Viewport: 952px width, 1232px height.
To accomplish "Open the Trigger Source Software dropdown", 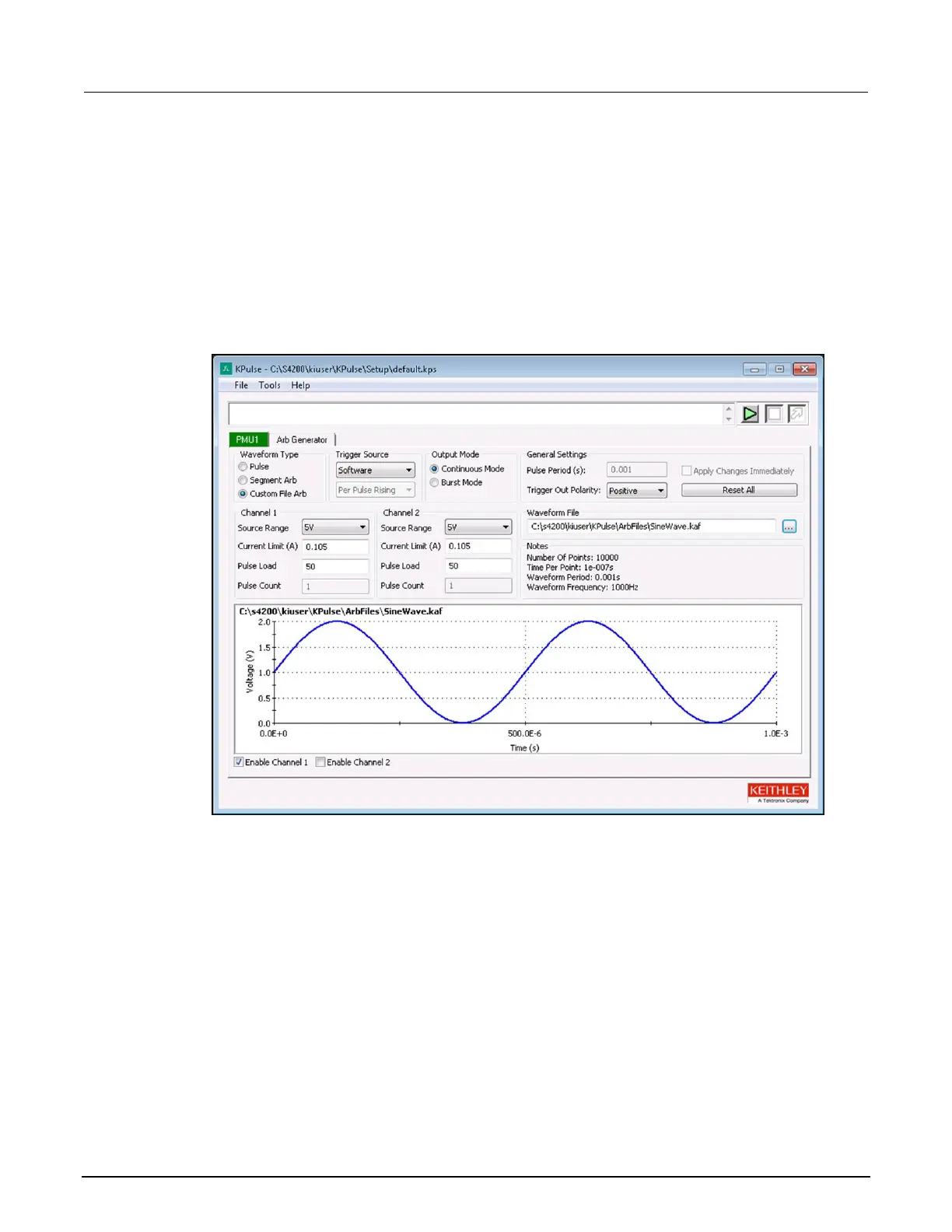I will [376, 471].
